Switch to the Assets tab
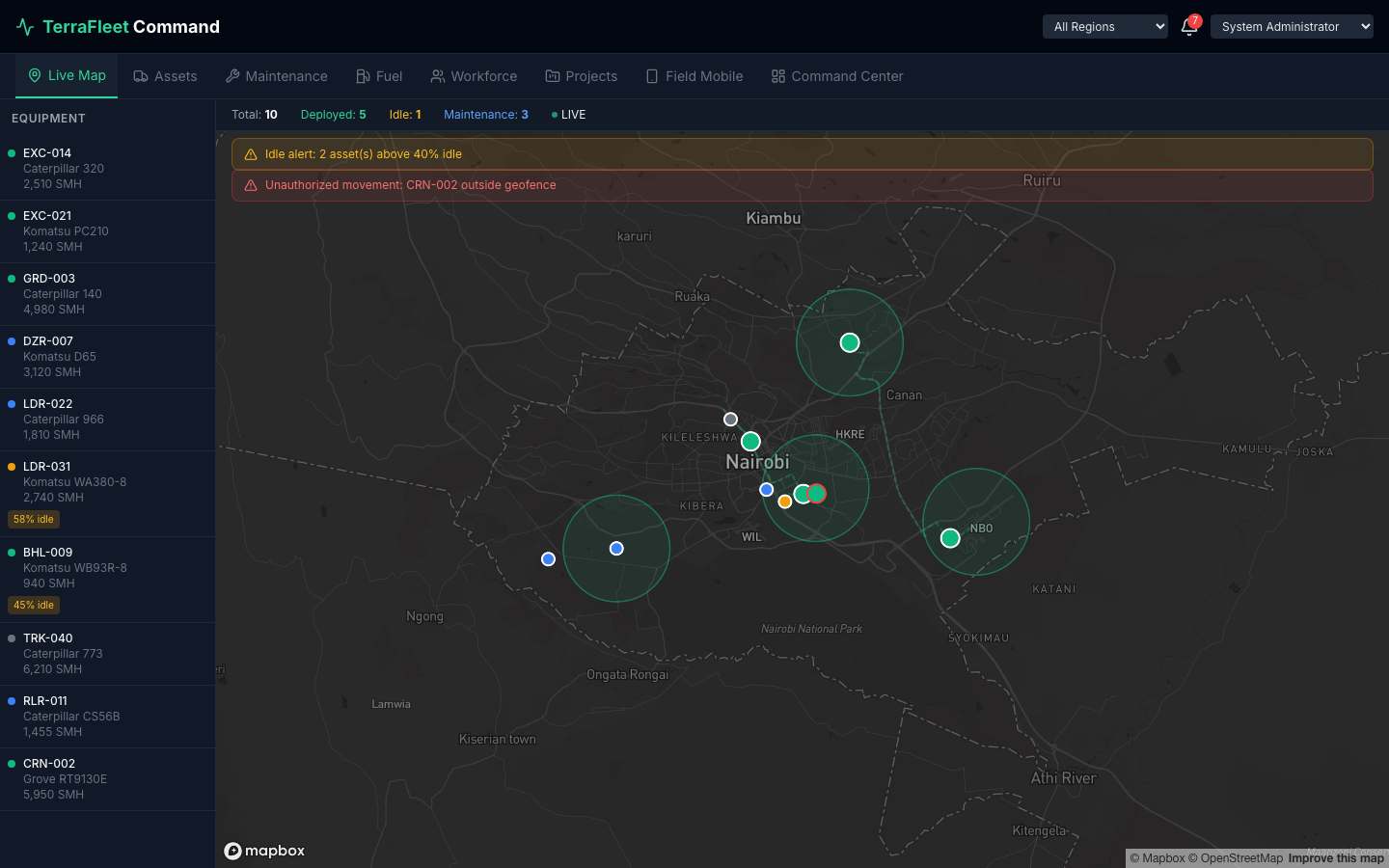This screenshot has height=868, width=1389. [165, 76]
